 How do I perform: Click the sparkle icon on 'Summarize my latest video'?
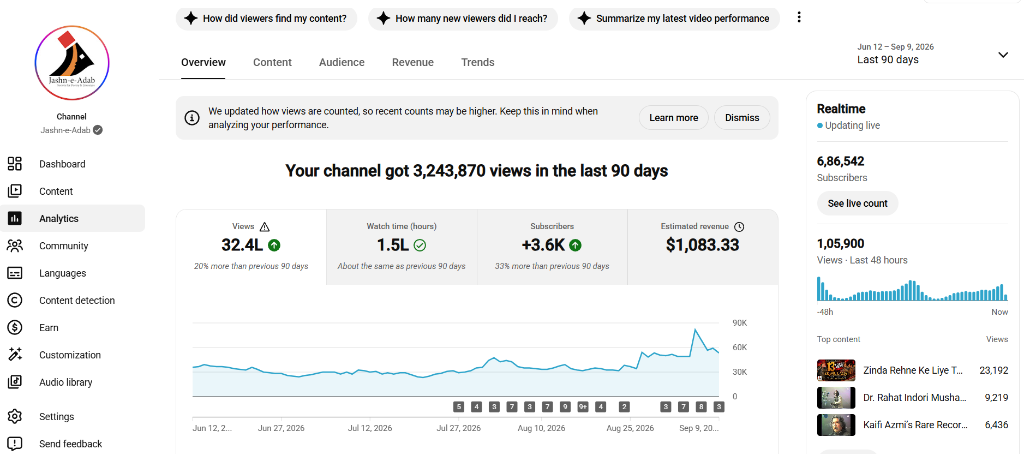584,18
